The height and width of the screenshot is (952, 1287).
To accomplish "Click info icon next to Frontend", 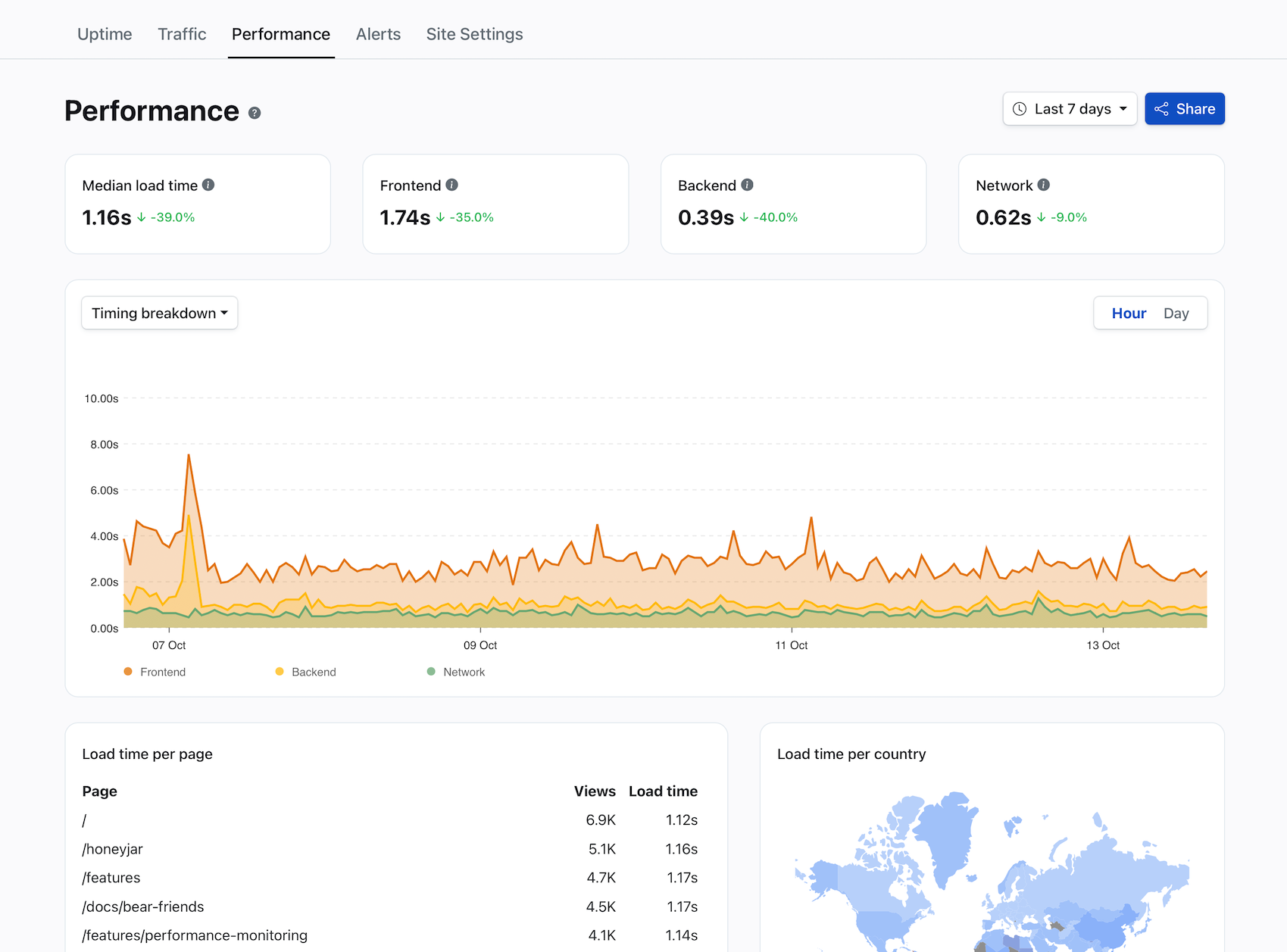I will coord(451,185).
